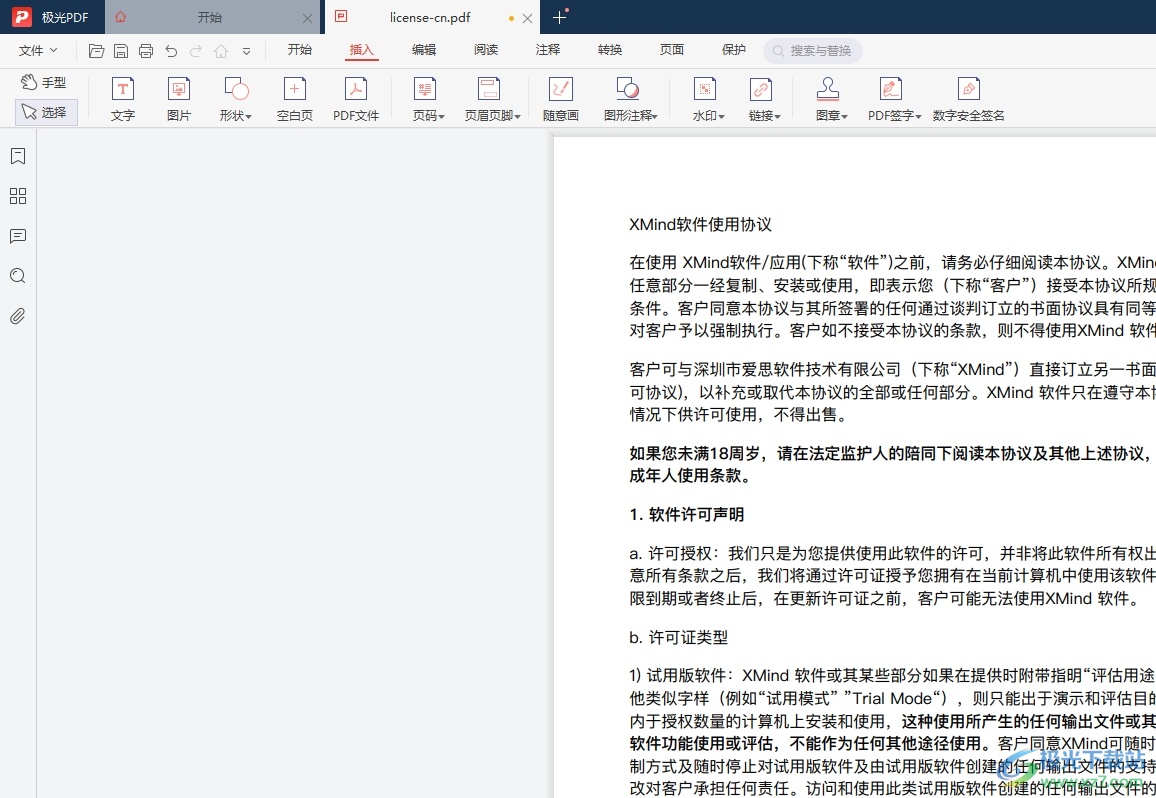Open the 页码 page number dropdown

428,99
